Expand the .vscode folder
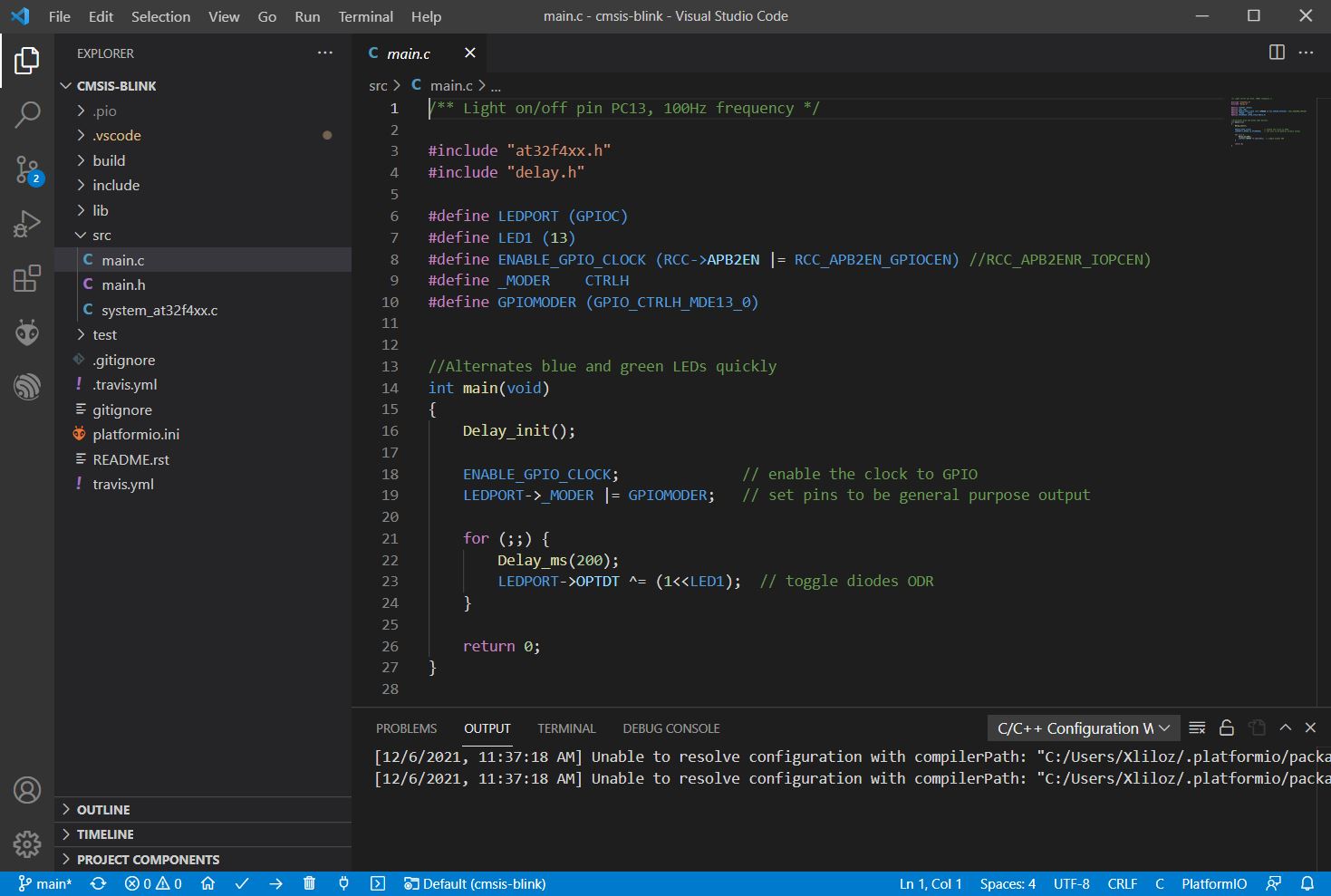Screen dimensions: 1331x896 pyautogui.click(x=203, y=135)
